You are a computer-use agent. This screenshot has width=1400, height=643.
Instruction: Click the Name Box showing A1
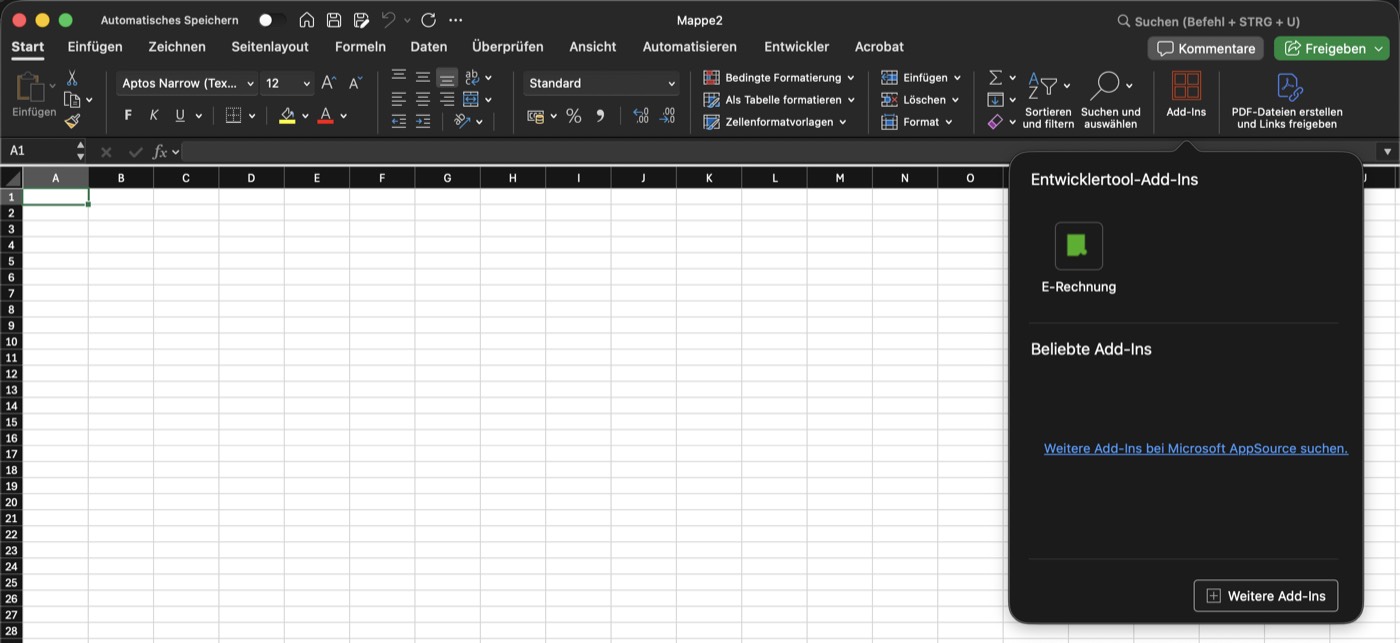tap(40, 150)
